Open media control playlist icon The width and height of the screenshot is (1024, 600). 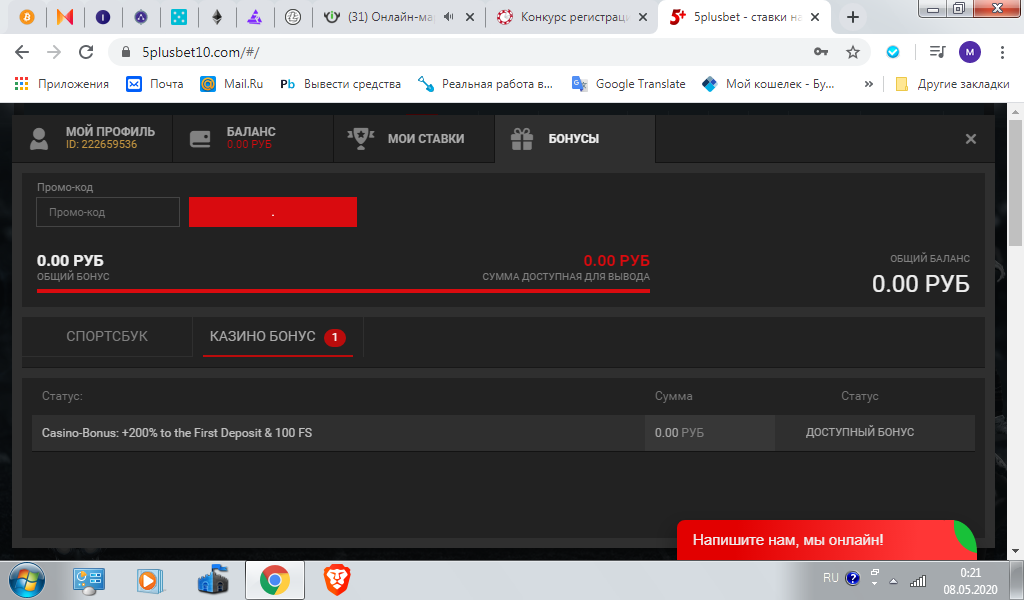937,52
